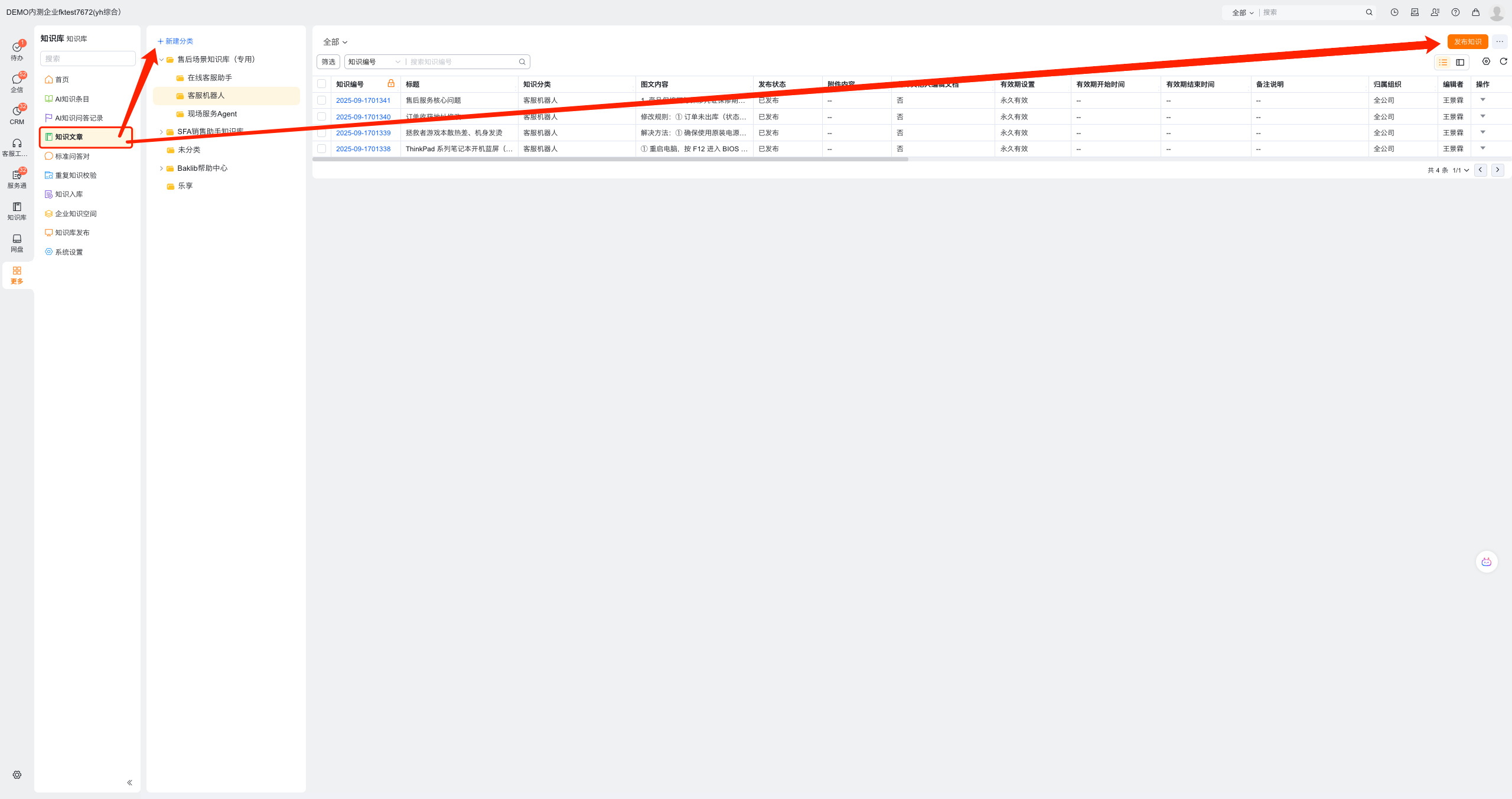Collapse the sidebar with double-chevron icon
This screenshot has height=799, width=1512.
(129, 782)
